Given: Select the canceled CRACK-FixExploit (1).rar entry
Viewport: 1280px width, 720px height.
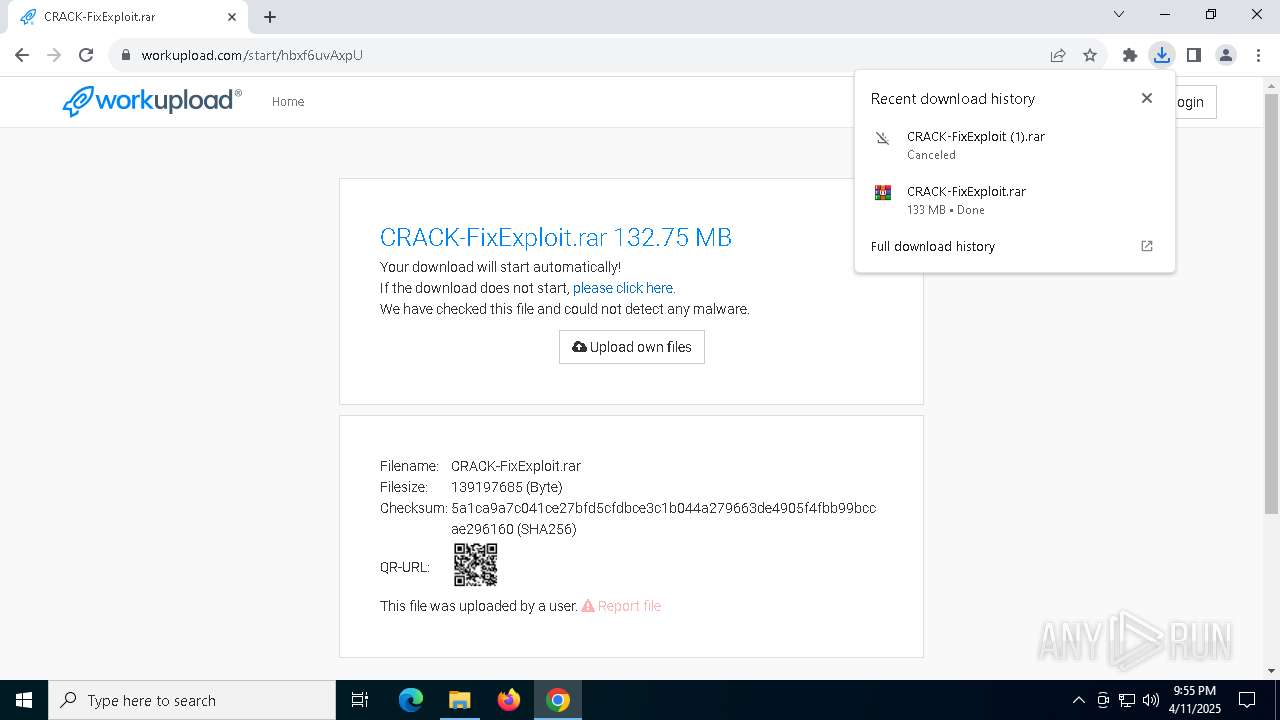Looking at the screenshot, I should (x=1014, y=145).
